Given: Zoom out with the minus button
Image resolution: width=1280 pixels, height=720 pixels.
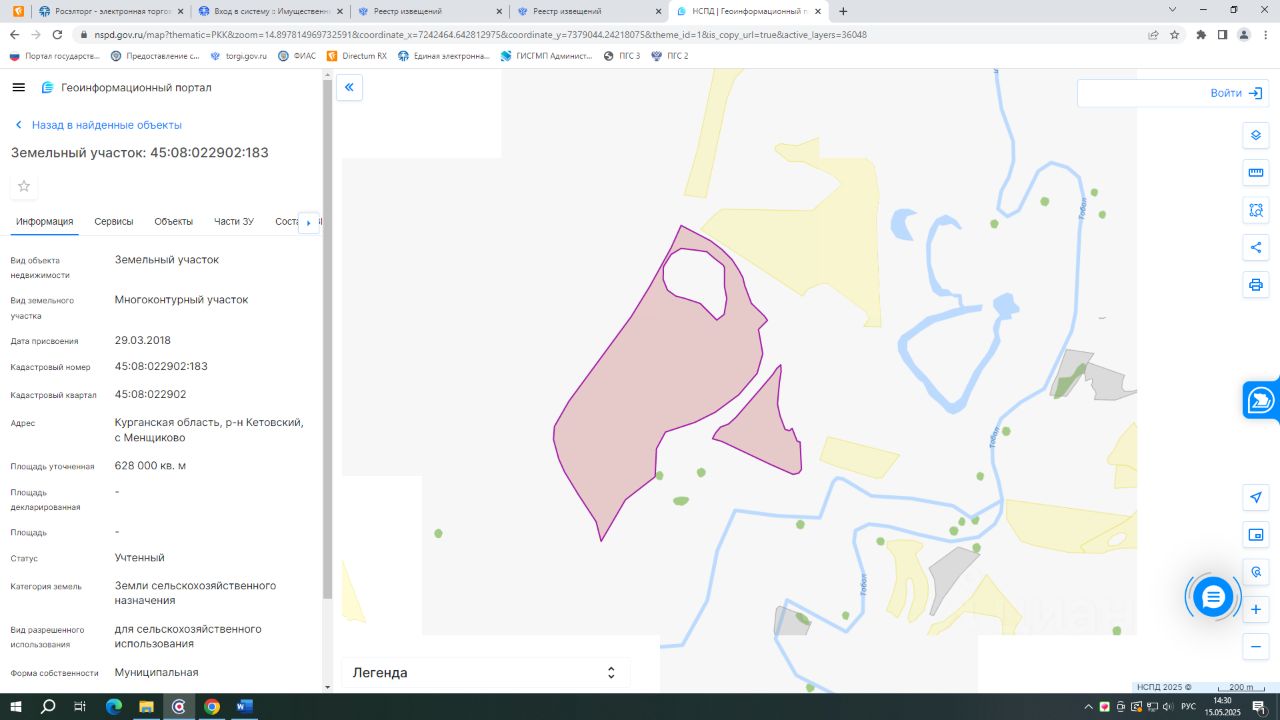Looking at the screenshot, I should [x=1256, y=647].
